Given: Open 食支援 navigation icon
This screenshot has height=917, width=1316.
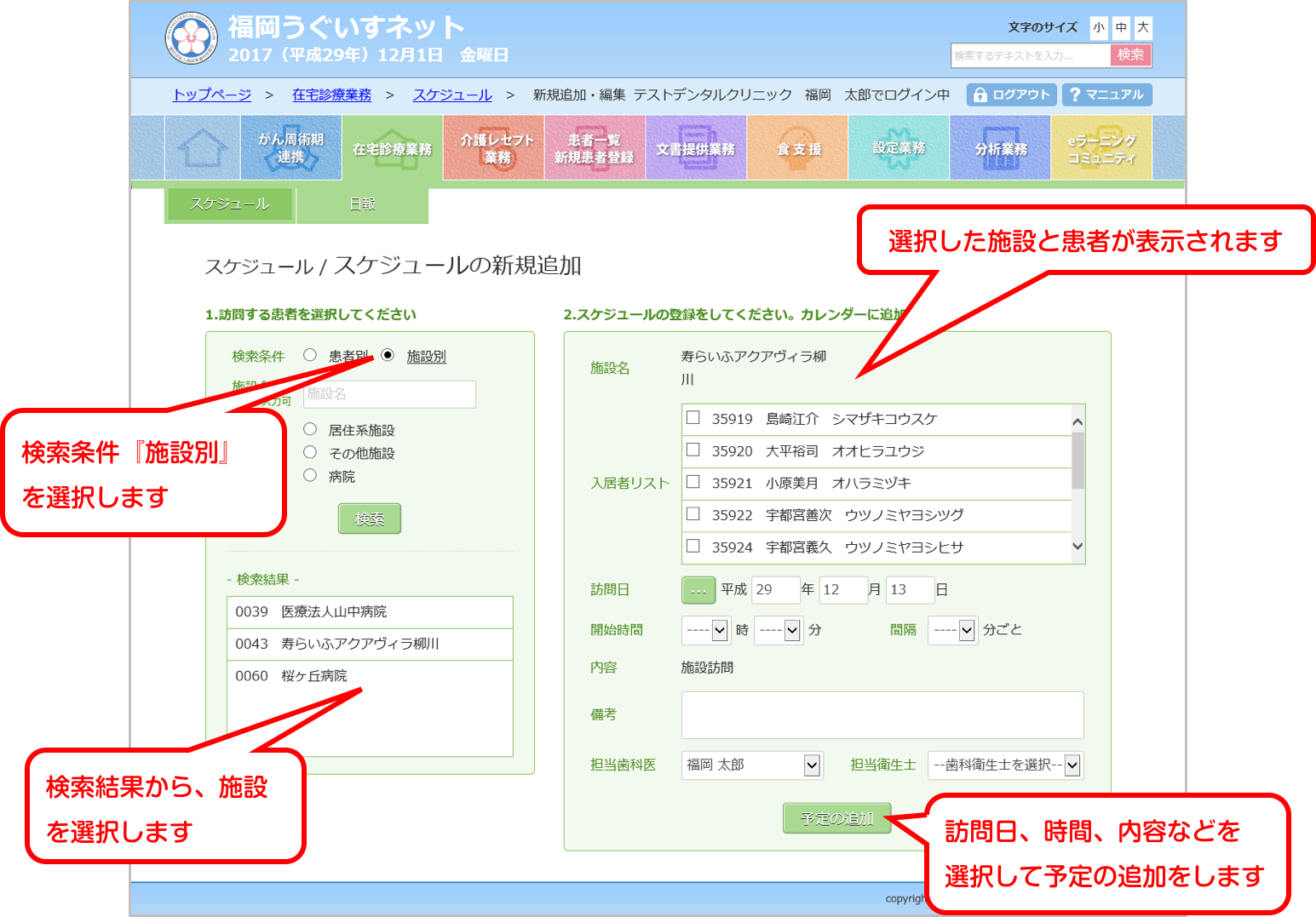Looking at the screenshot, I should tap(798, 148).
